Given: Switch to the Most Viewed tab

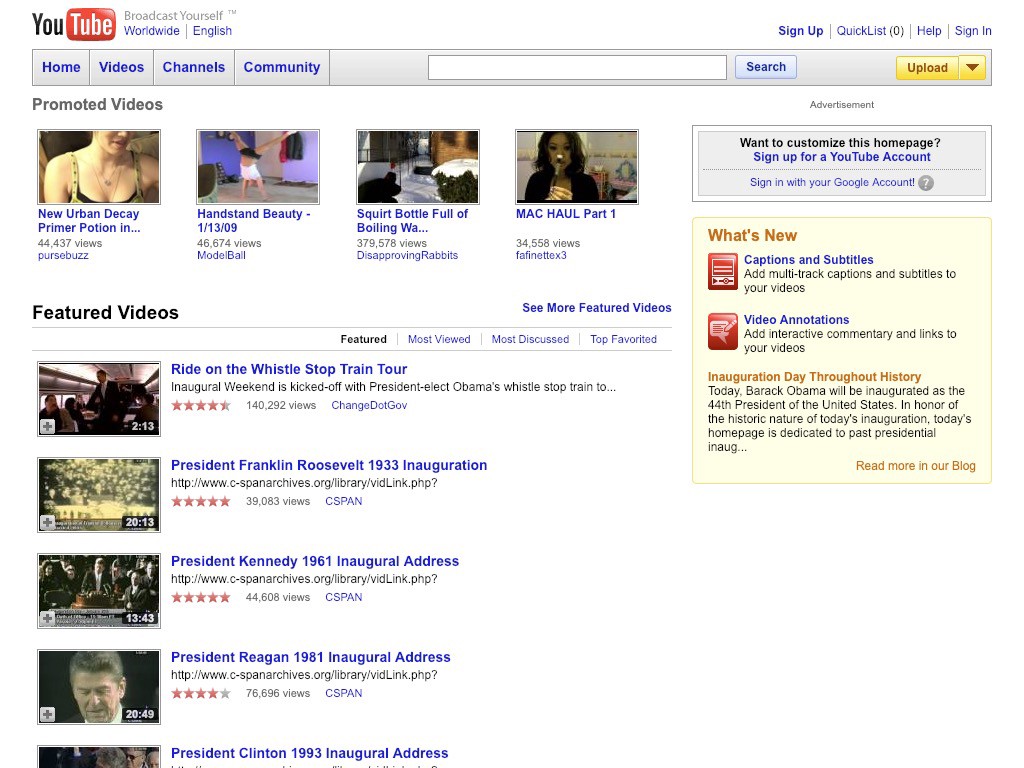Looking at the screenshot, I should [x=439, y=339].
